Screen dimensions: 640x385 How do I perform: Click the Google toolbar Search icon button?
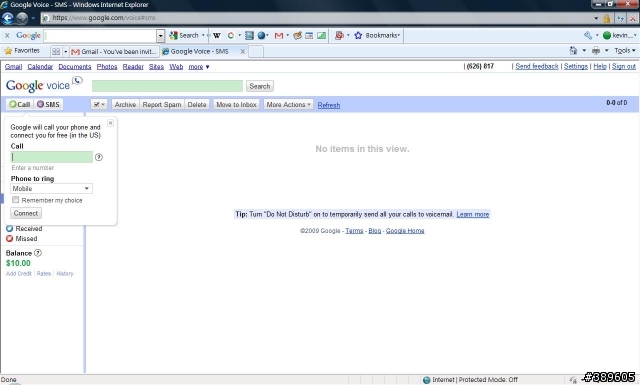coord(184,36)
